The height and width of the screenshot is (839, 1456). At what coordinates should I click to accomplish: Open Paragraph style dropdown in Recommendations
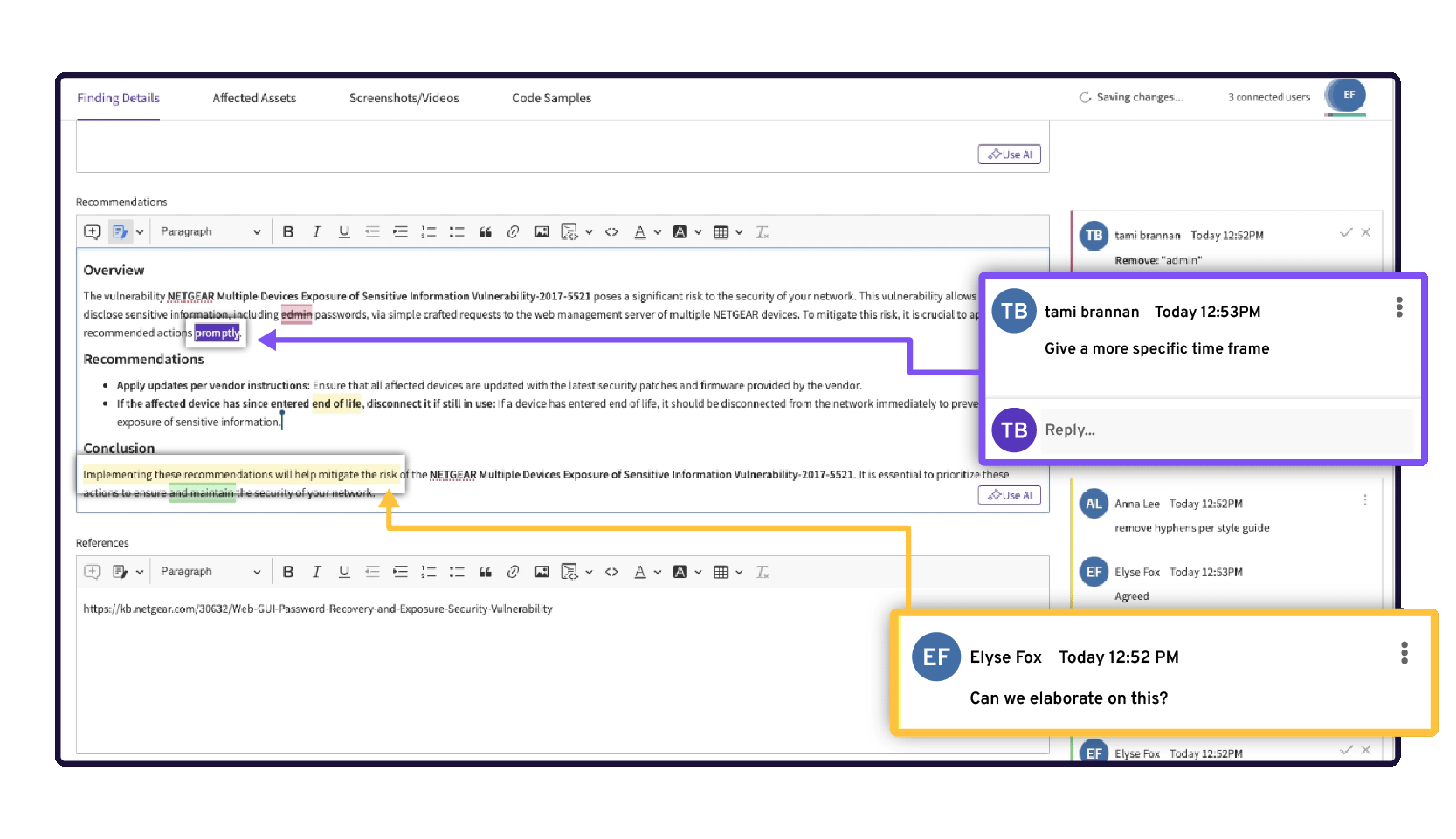pos(210,232)
